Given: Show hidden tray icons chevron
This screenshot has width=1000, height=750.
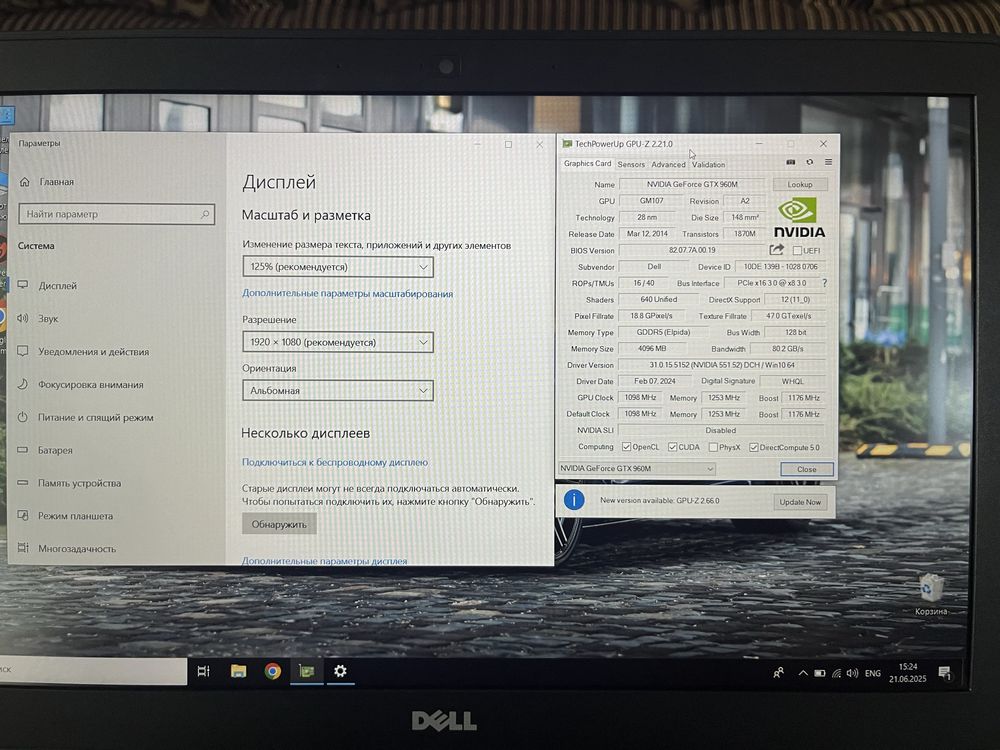Looking at the screenshot, I should [x=803, y=673].
